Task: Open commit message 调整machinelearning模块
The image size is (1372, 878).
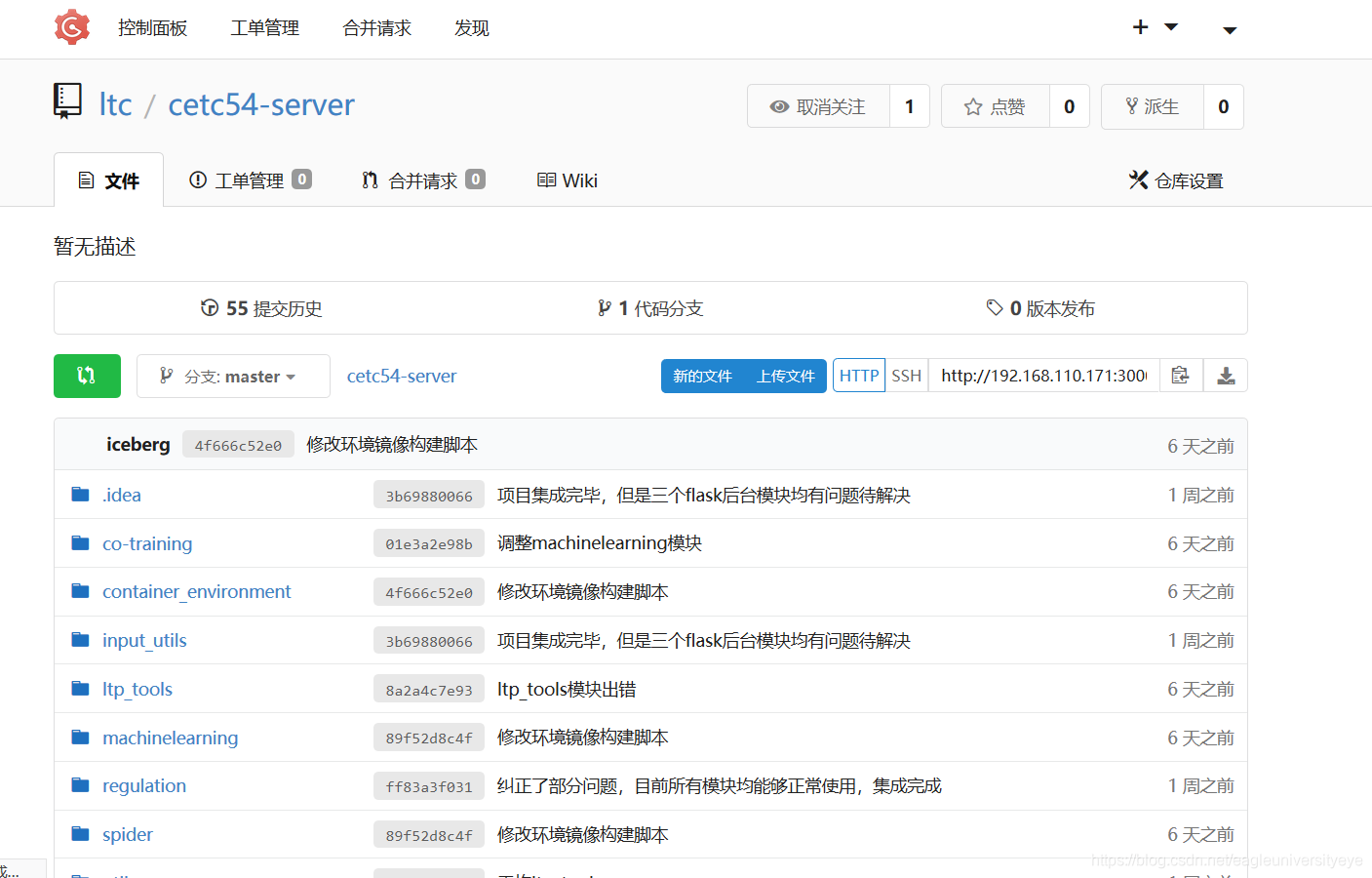Action: (x=600, y=543)
